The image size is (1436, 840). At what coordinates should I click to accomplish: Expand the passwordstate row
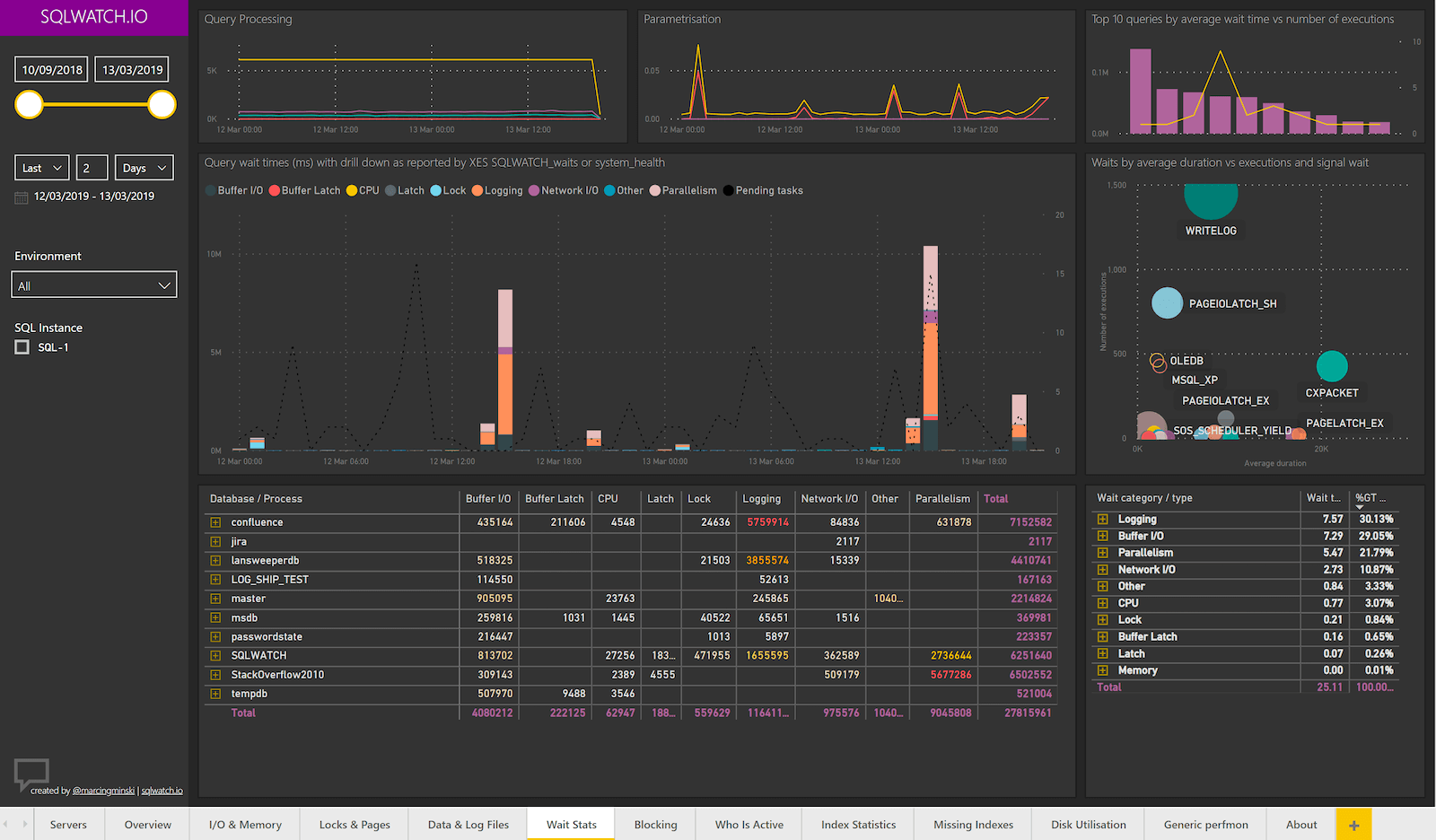click(215, 636)
